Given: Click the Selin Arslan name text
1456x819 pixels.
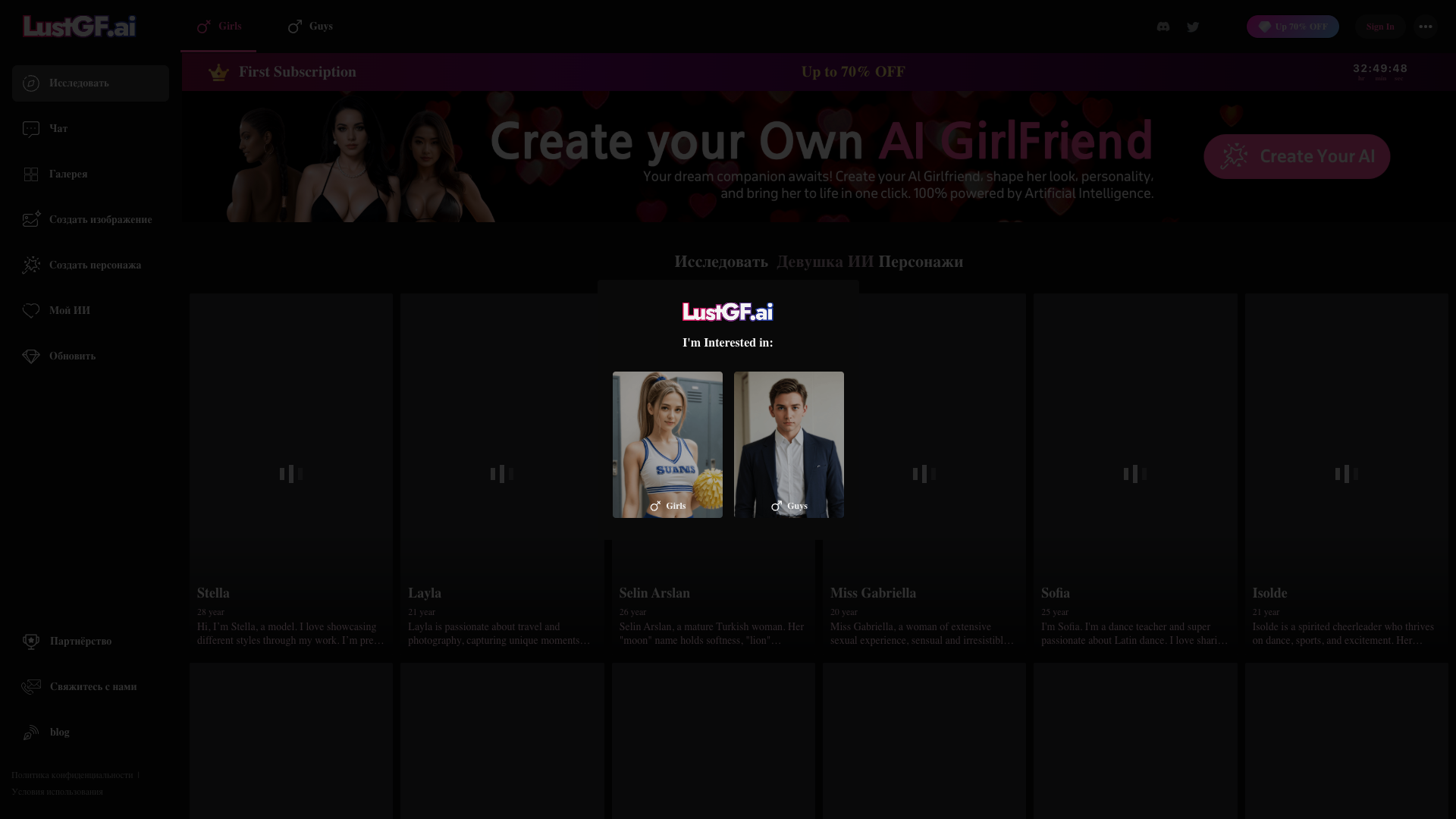Looking at the screenshot, I should [654, 593].
